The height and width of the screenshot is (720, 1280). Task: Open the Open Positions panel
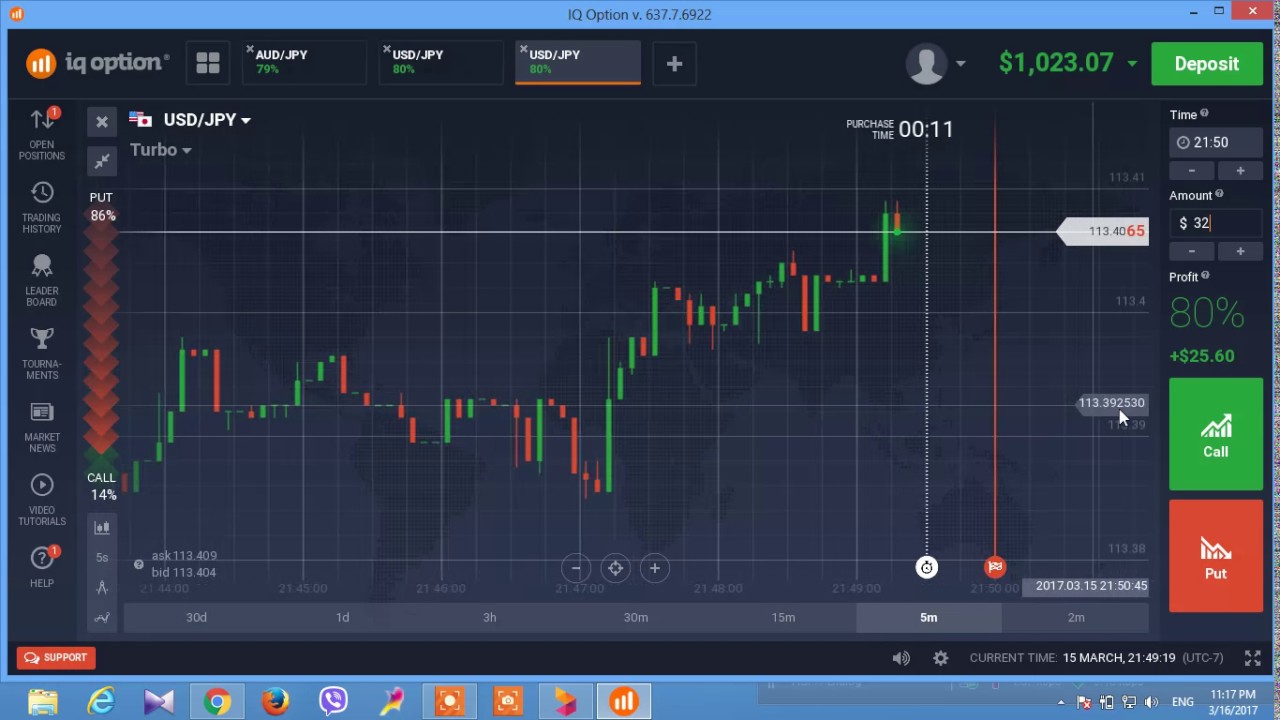[42, 133]
